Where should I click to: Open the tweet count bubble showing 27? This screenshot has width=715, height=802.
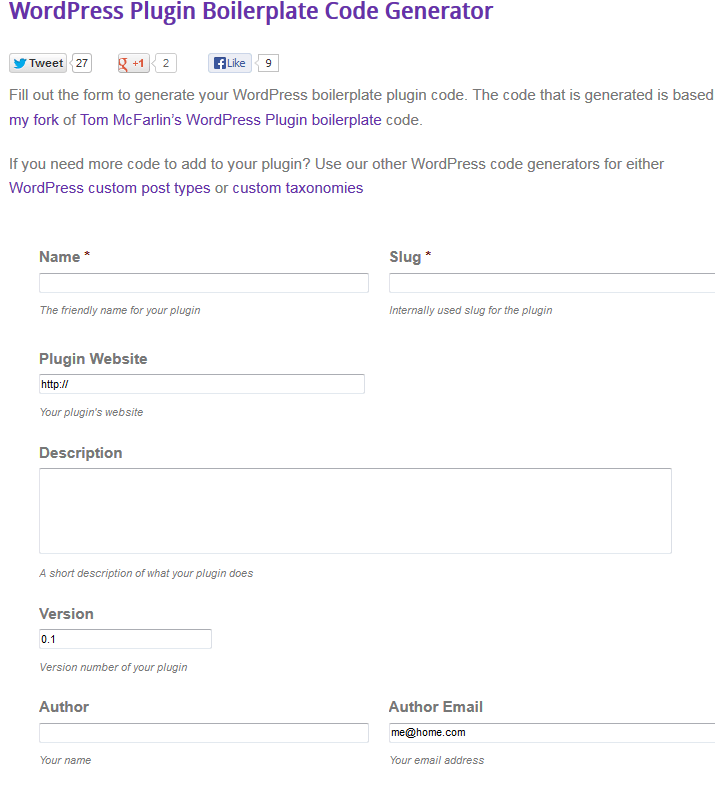click(x=82, y=63)
